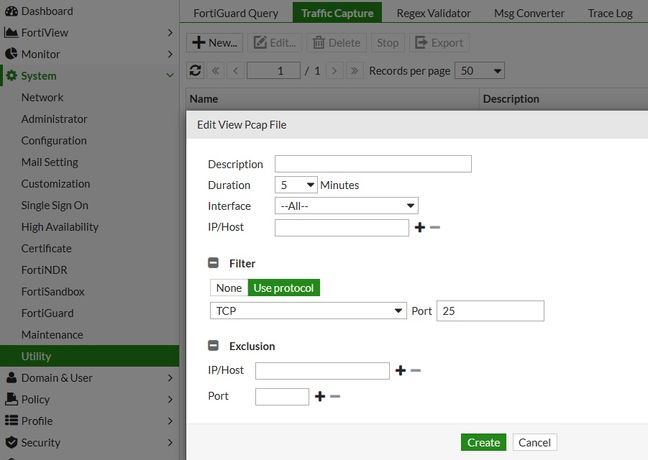Image resolution: width=648 pixels, height=460 pixels.
Task: Open Administrator menu item
Action: pos(54,119)
